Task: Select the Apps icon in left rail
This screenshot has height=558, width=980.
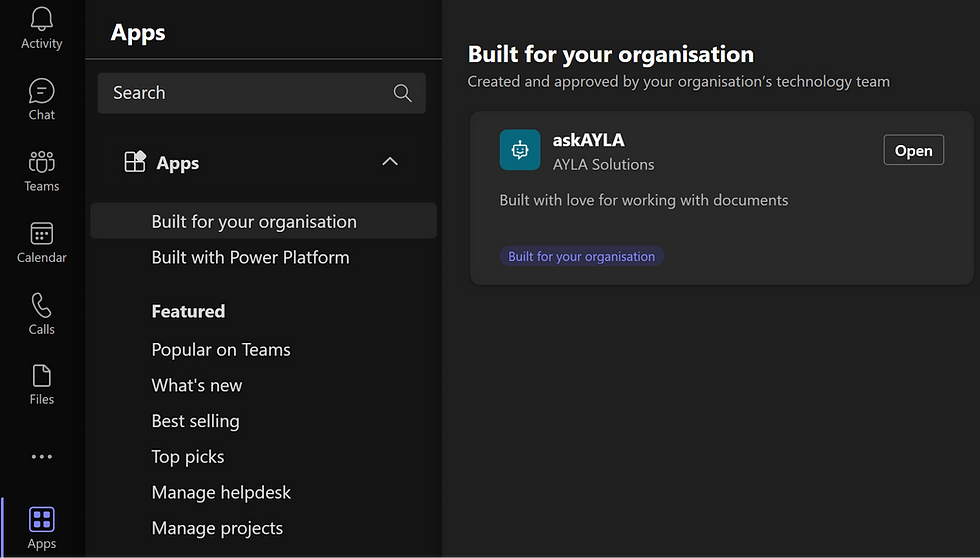Action: coord(41,519)
